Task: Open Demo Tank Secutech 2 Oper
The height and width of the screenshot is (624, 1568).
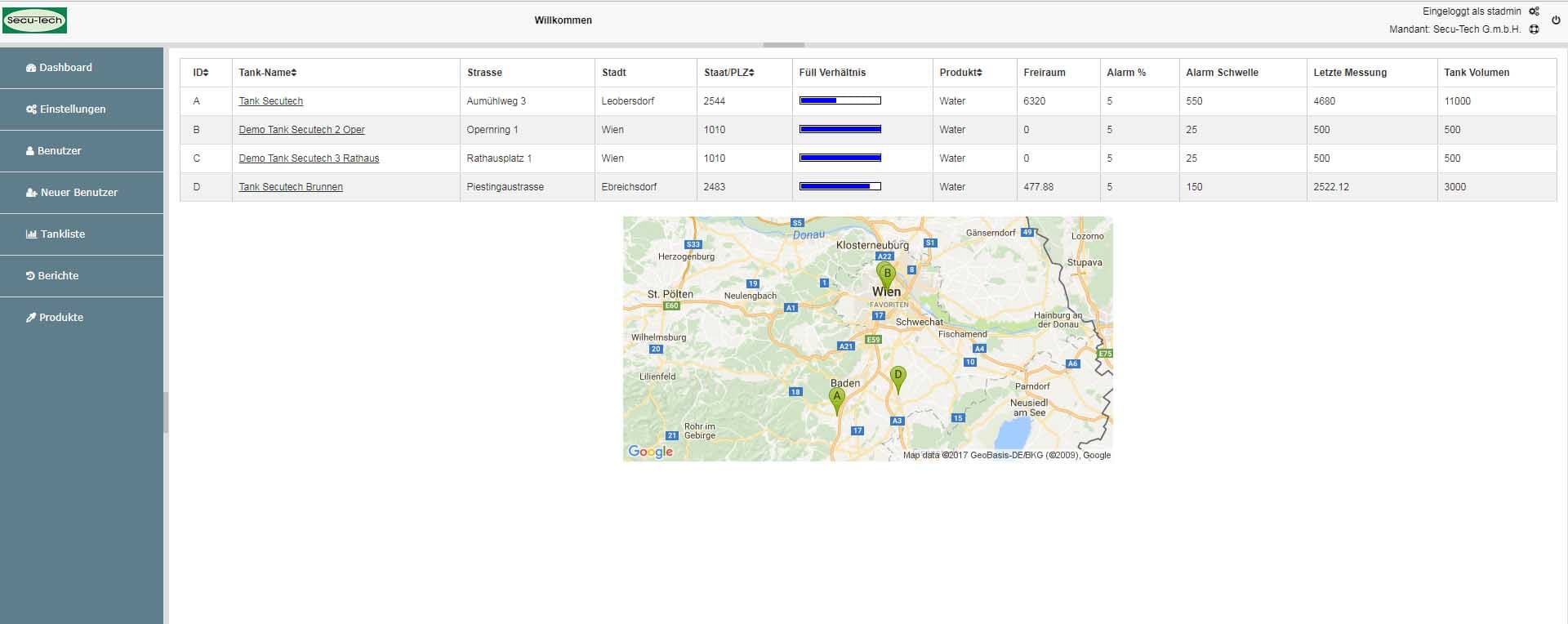Action: (x=301, y=130)
